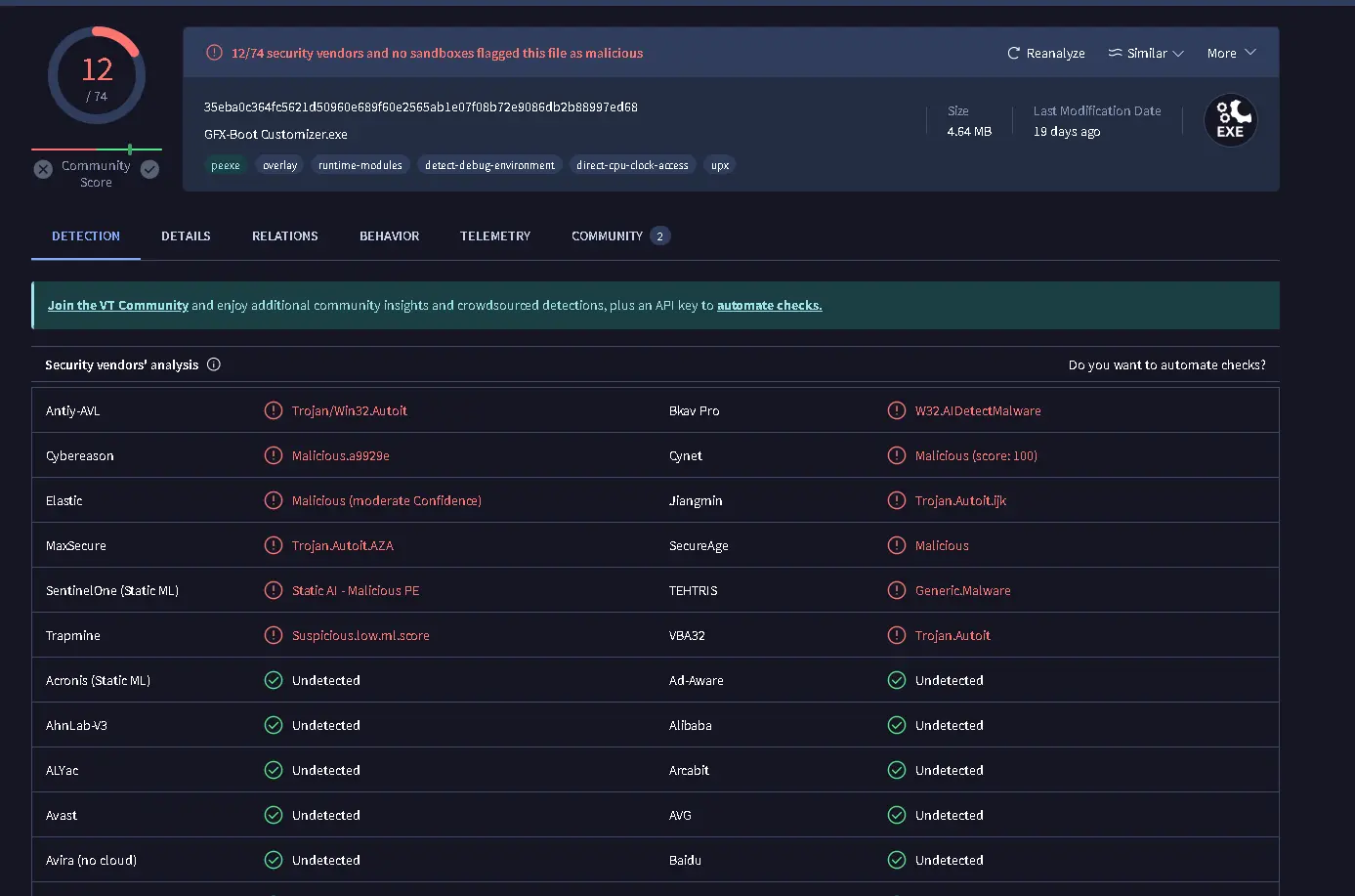Click the automate checks link

770,305
